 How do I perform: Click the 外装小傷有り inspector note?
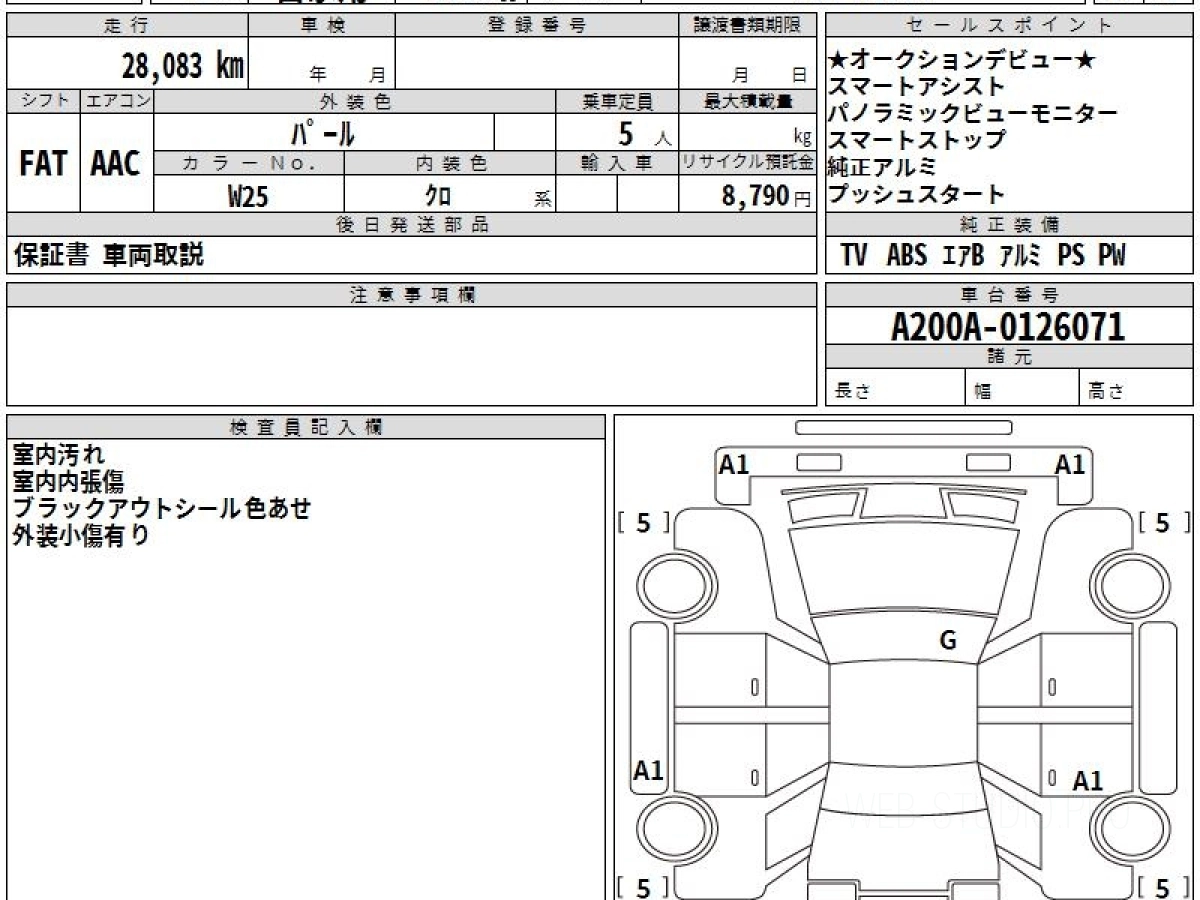(81, 535)
